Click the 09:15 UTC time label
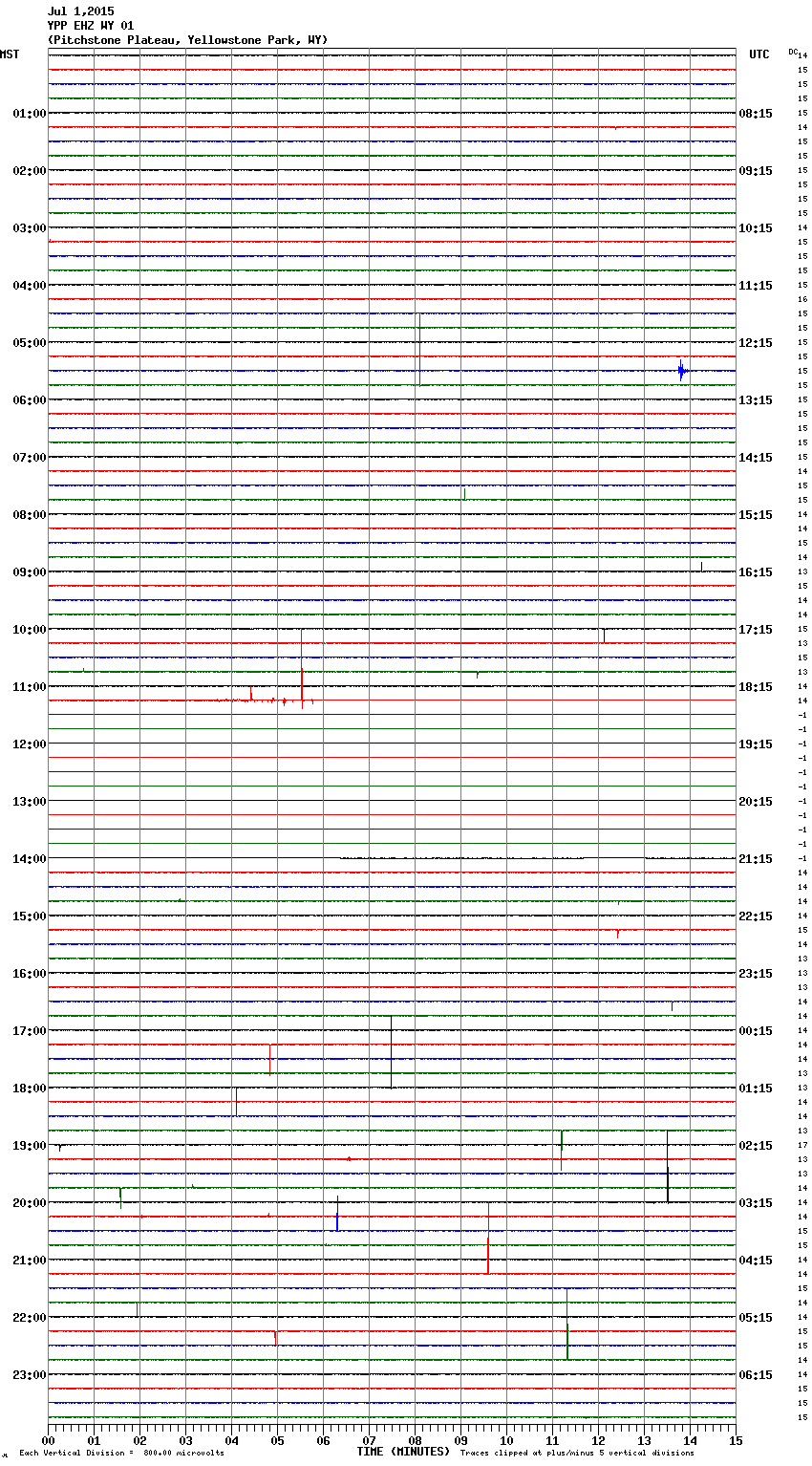812x1466 pixels. pyautogui.click(x=756, y=171)
